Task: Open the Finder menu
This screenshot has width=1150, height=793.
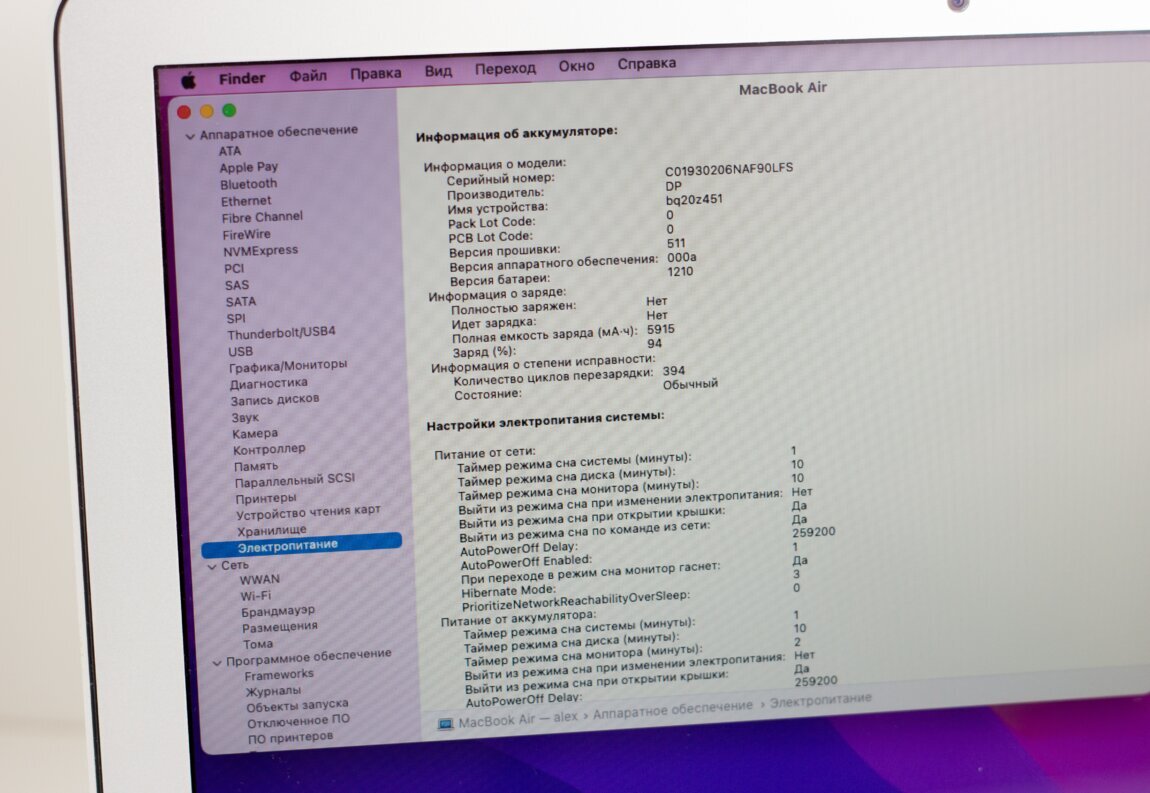Action: pos(242,78)
